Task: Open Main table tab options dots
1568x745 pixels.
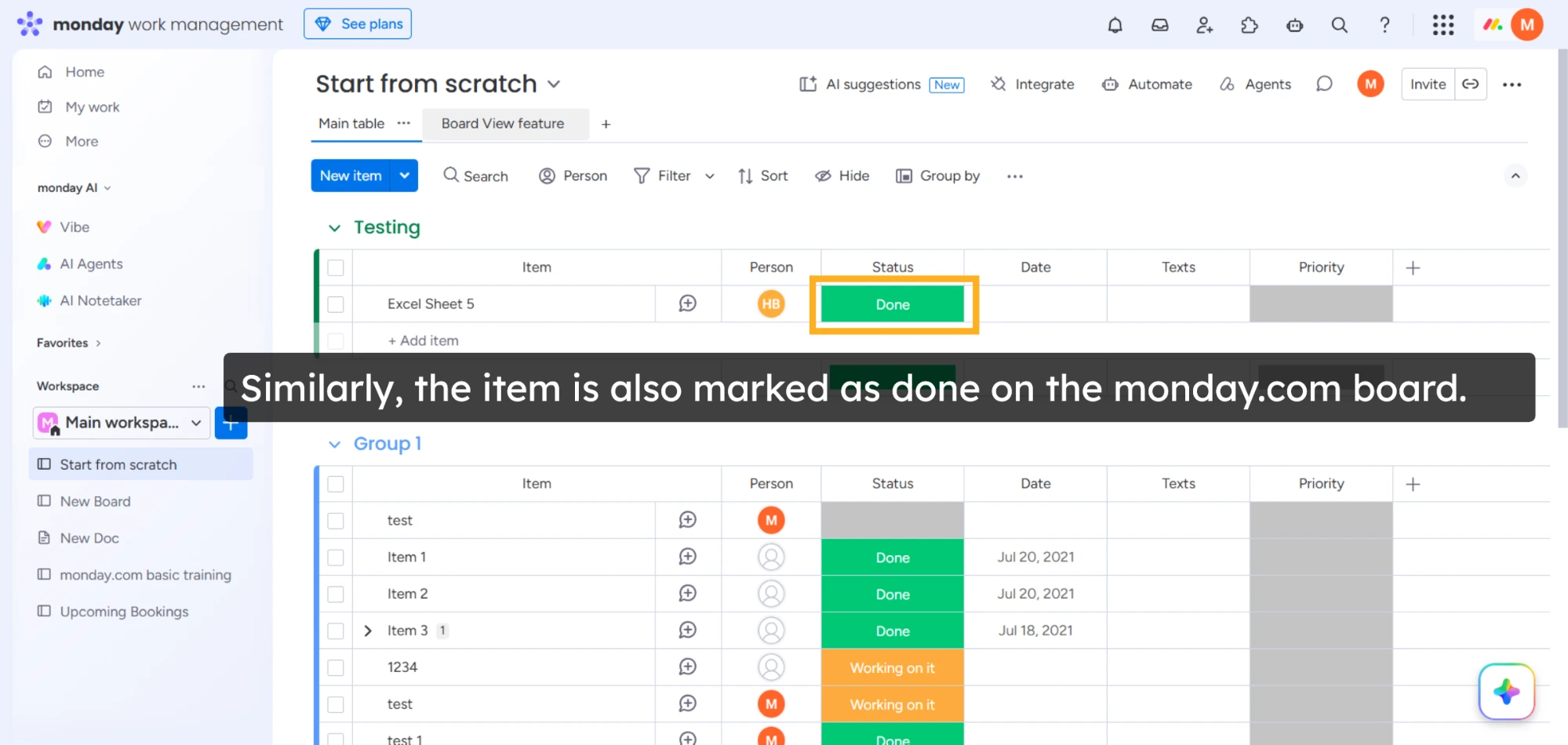Action: [404, 123]
